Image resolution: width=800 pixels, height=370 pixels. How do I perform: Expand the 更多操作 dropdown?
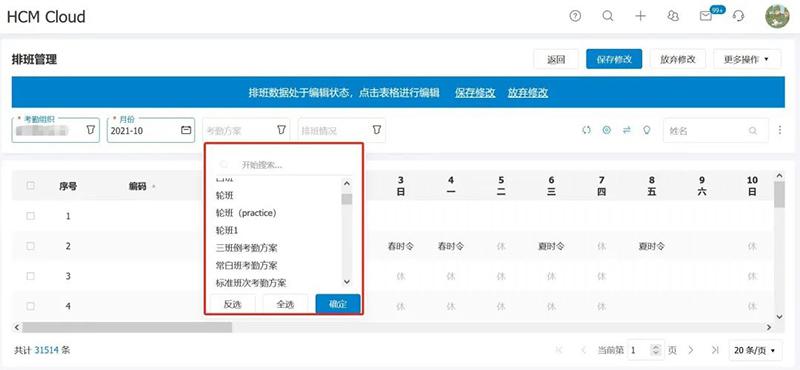coord(747,59)
